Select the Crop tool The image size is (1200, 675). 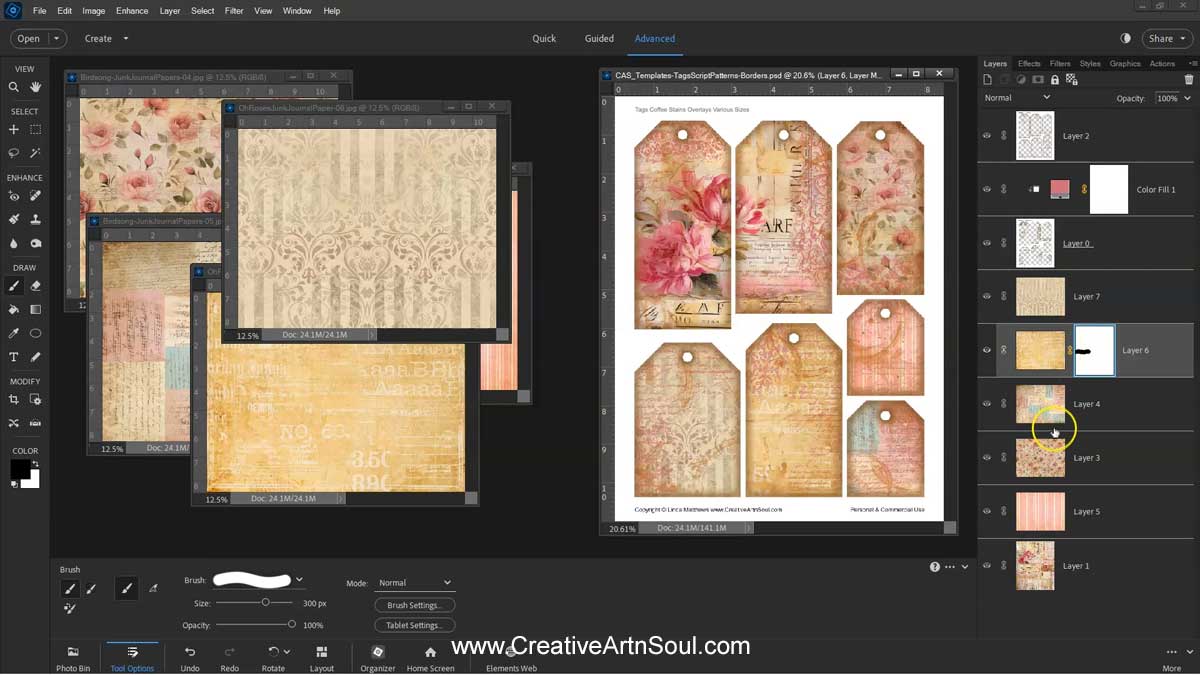[x=13, y=399]
